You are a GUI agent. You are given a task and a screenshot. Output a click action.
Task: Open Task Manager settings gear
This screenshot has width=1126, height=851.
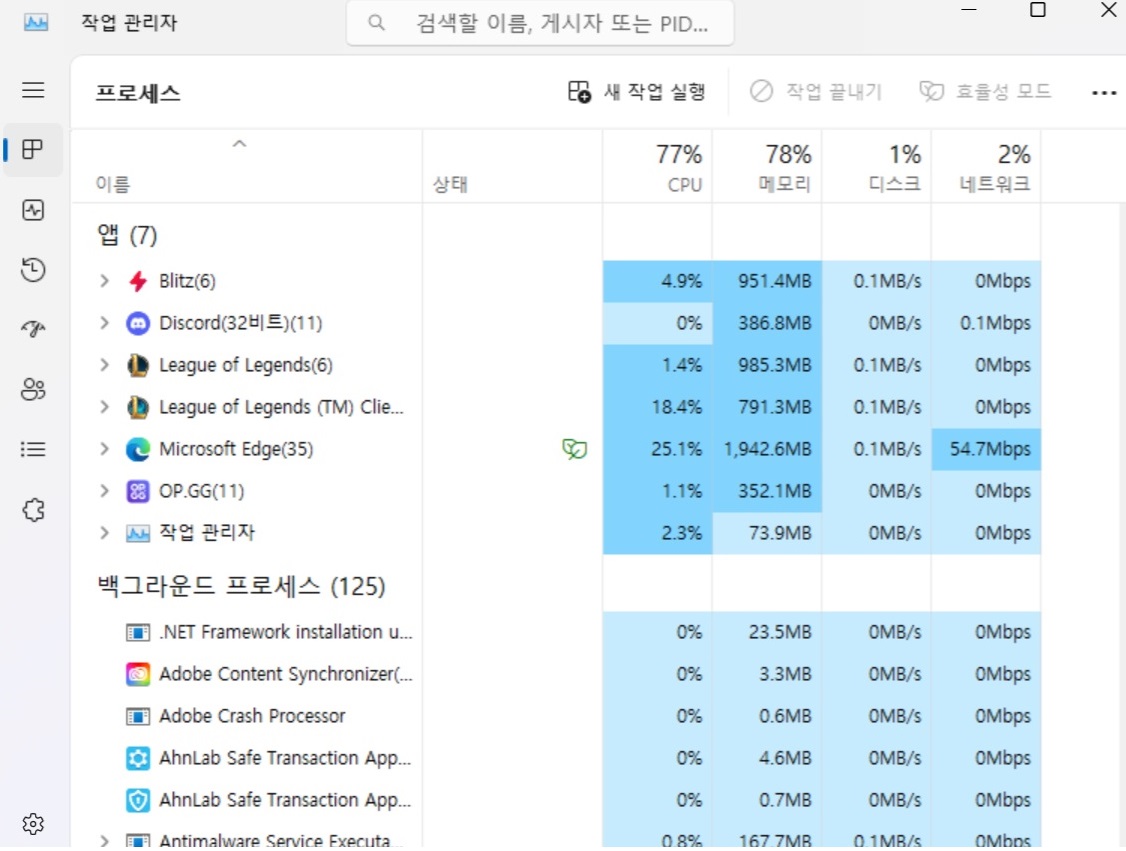pos(33,824)
